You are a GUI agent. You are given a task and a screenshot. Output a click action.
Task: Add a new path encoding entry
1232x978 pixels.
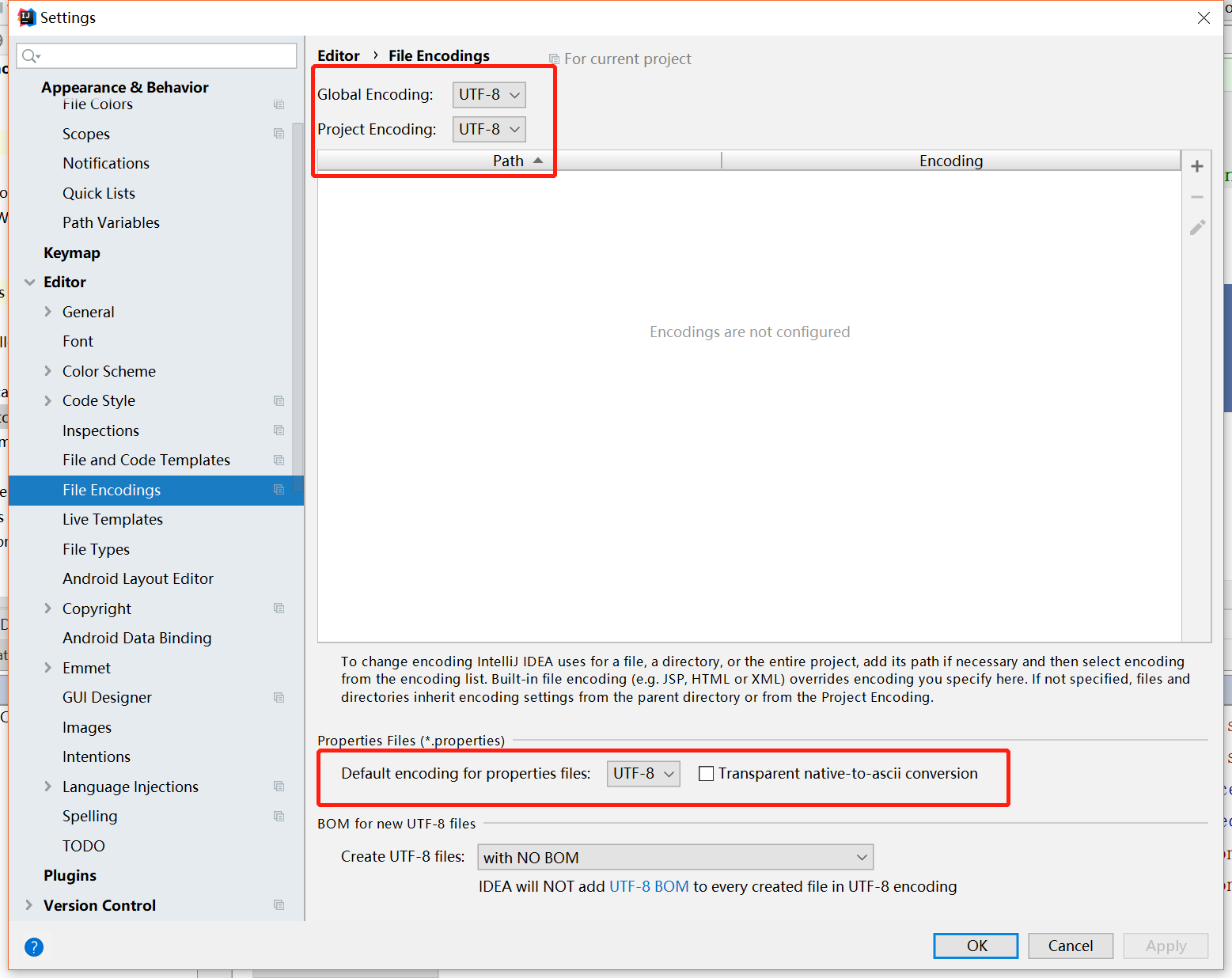(x=1196, y=165)
